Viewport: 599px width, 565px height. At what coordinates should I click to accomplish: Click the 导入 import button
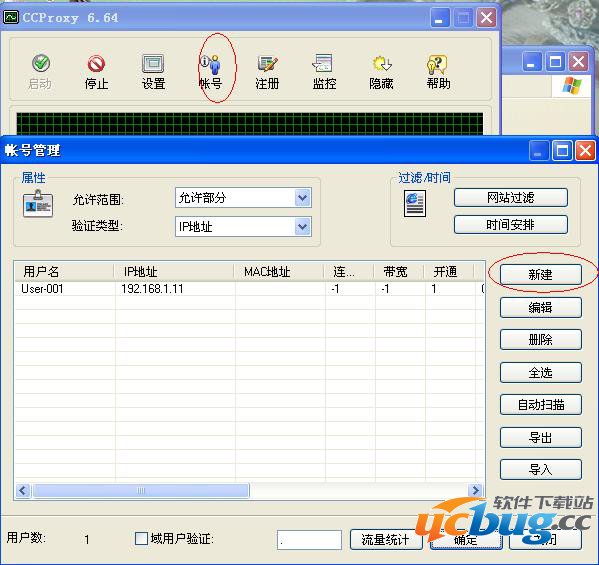pos(541,469)
